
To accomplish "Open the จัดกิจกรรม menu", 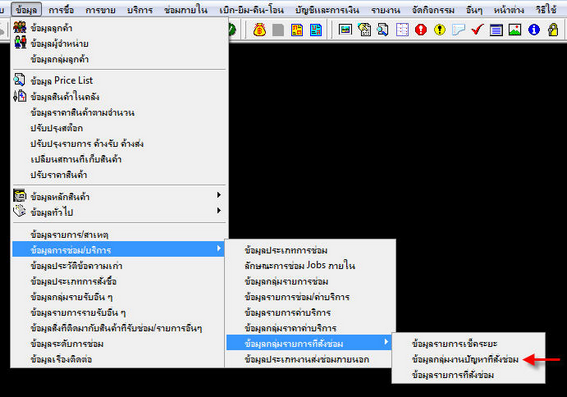I will point(433,10).
